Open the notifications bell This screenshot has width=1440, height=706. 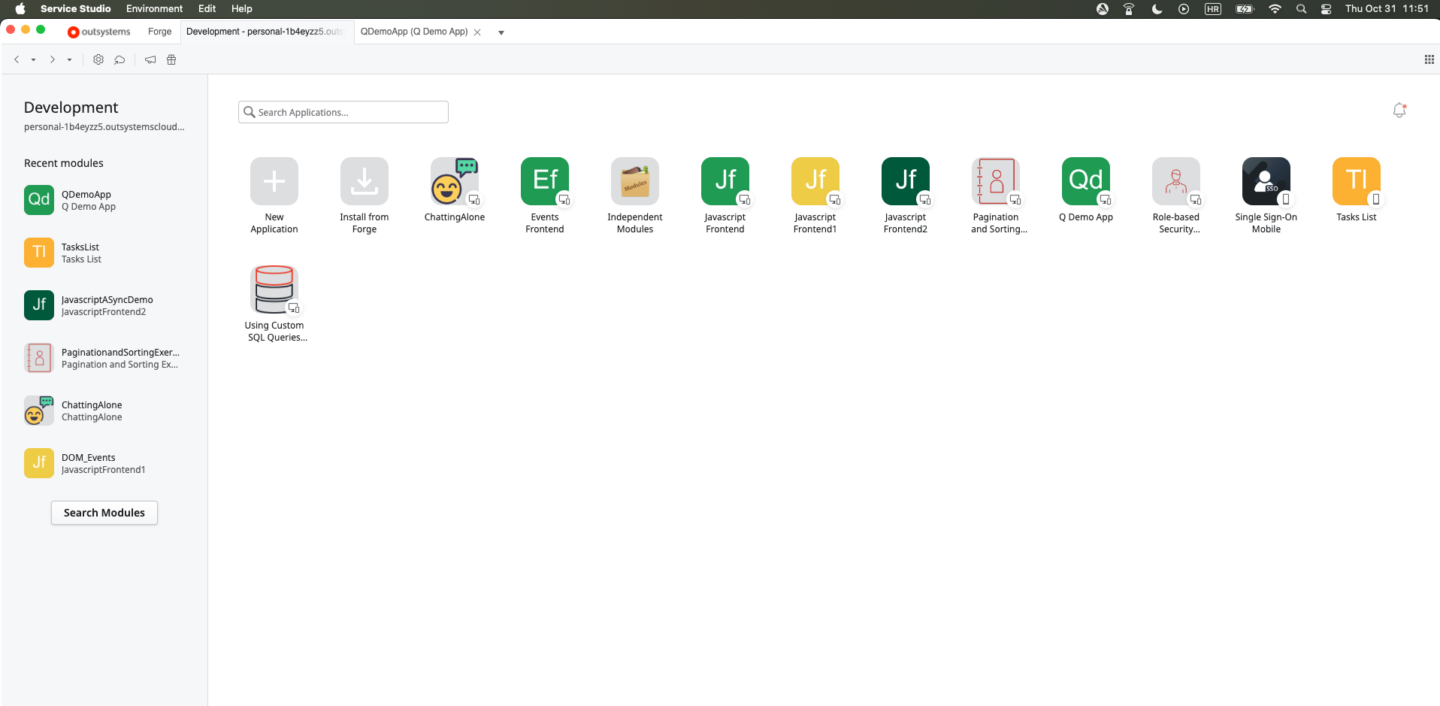point(1398,111)
